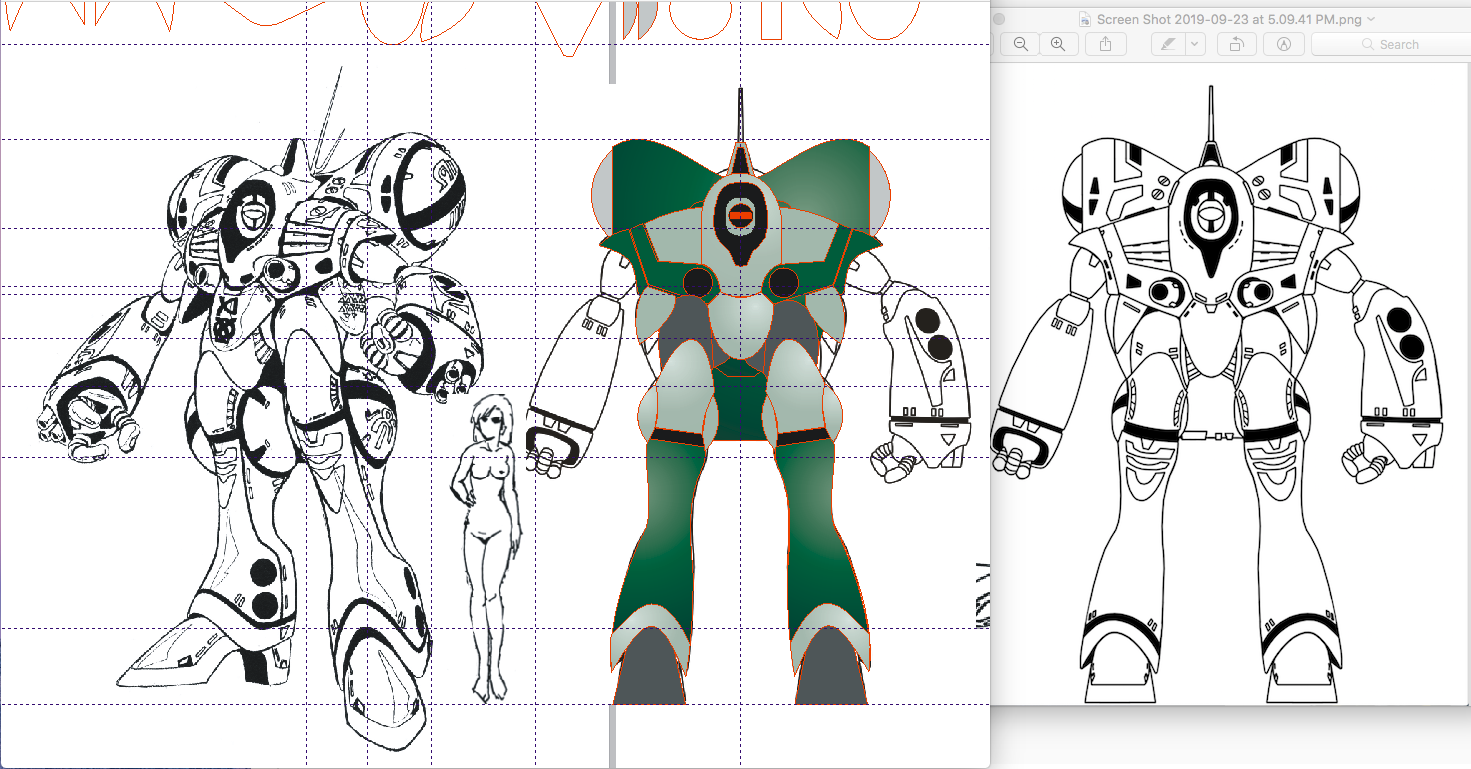
Task: Expand the highlight color dropdown arrow
Action: [1196, 44]
